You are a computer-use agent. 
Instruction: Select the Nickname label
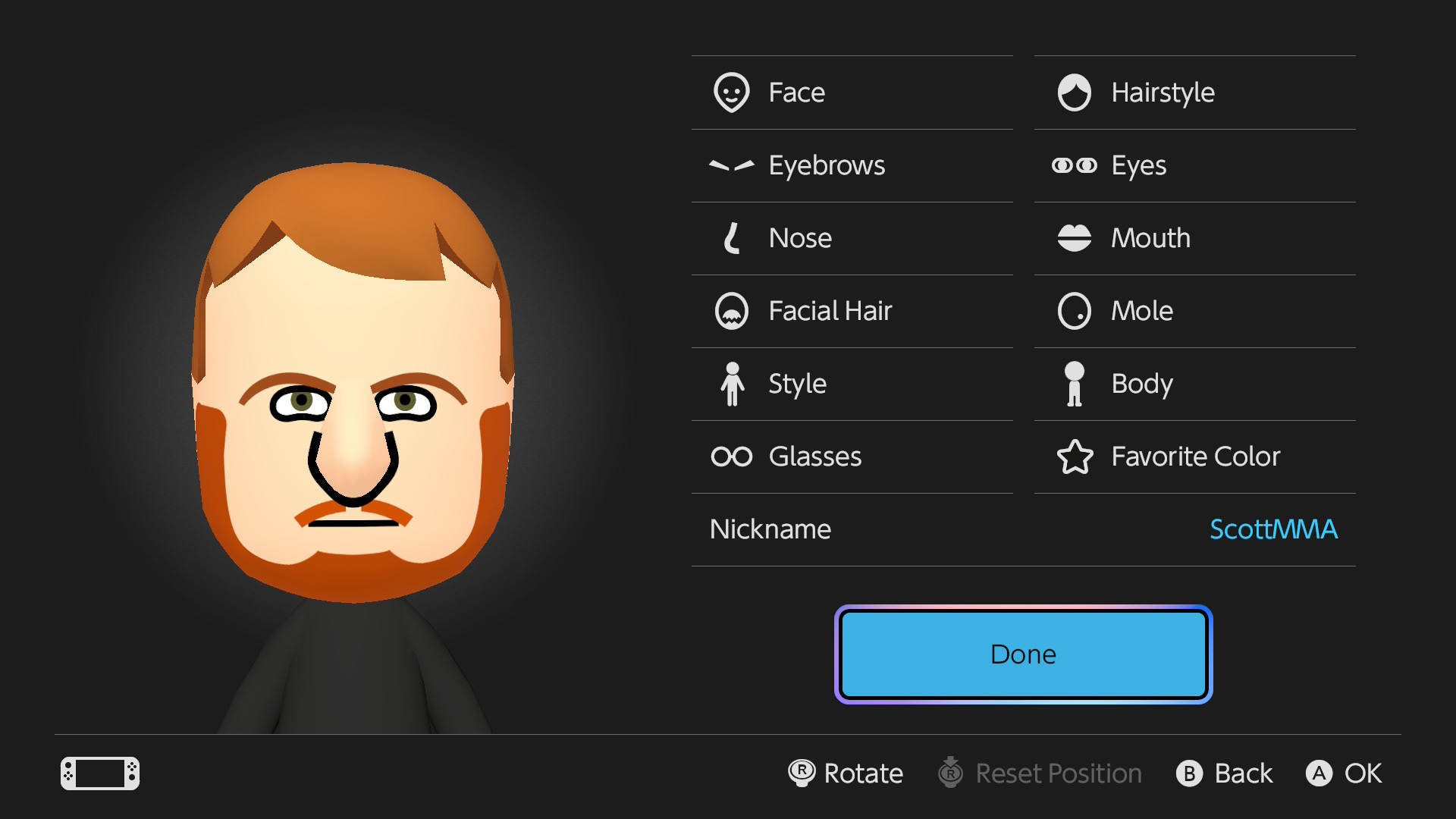click(770, 529)
